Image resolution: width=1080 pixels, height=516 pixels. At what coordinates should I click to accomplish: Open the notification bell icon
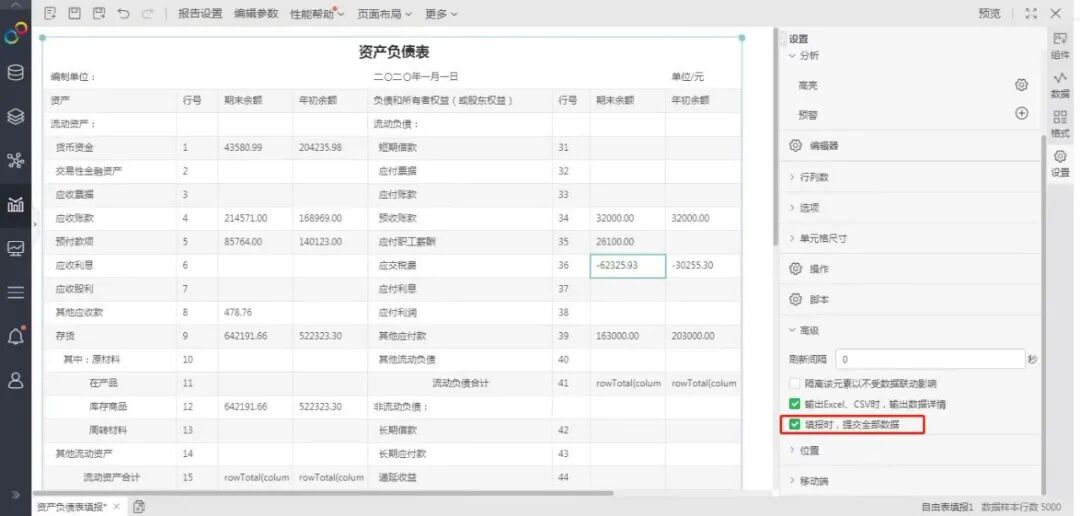(x=15, y=336)
